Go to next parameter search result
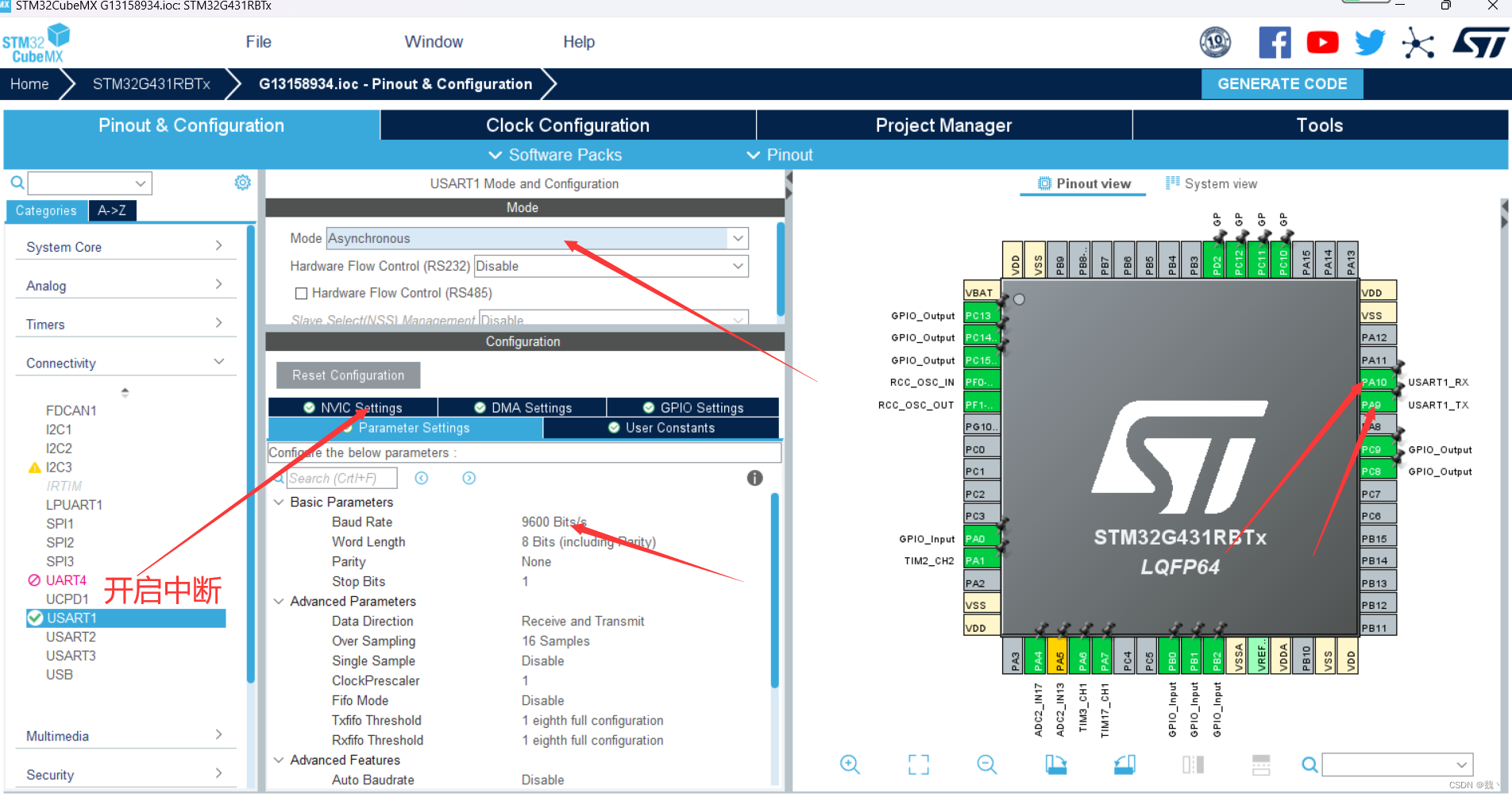1512x797 pixels. click(x=469, y=478)
